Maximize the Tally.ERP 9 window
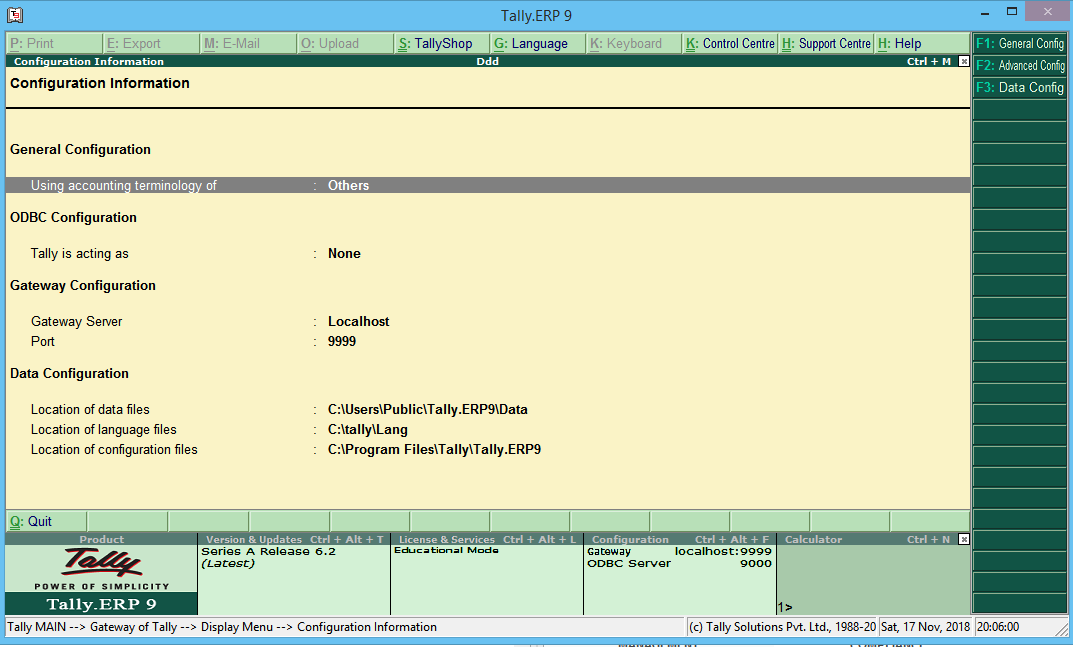 pyautogui.click(x=1012, y=13)
